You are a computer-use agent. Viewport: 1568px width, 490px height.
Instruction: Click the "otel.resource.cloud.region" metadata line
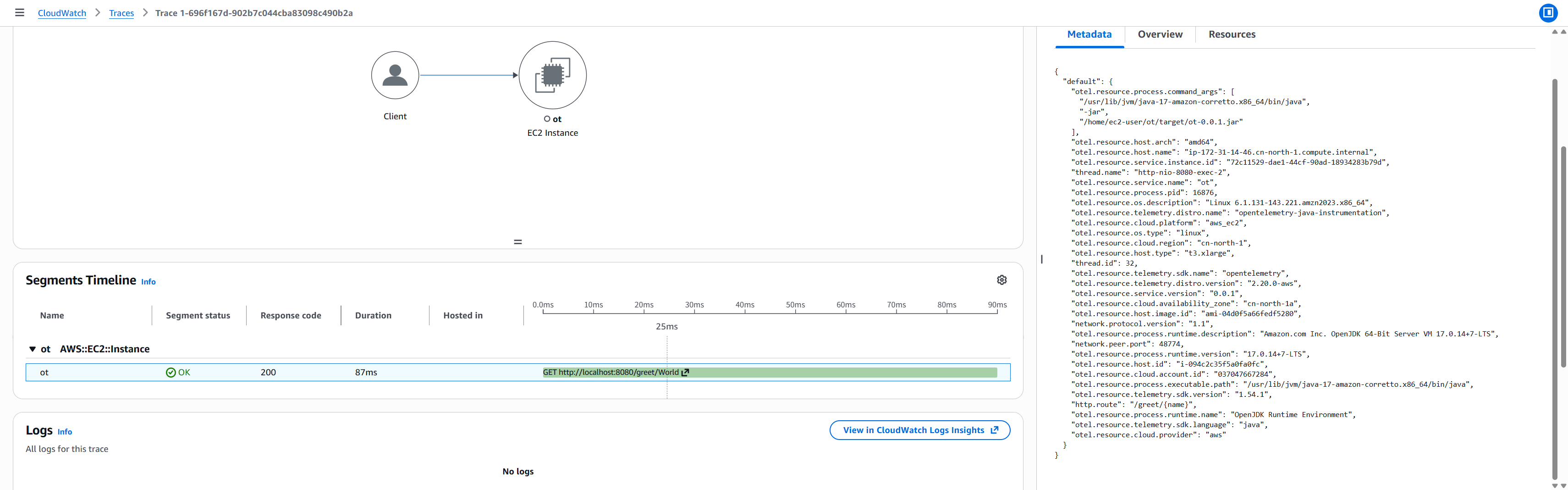(1161, 243)
